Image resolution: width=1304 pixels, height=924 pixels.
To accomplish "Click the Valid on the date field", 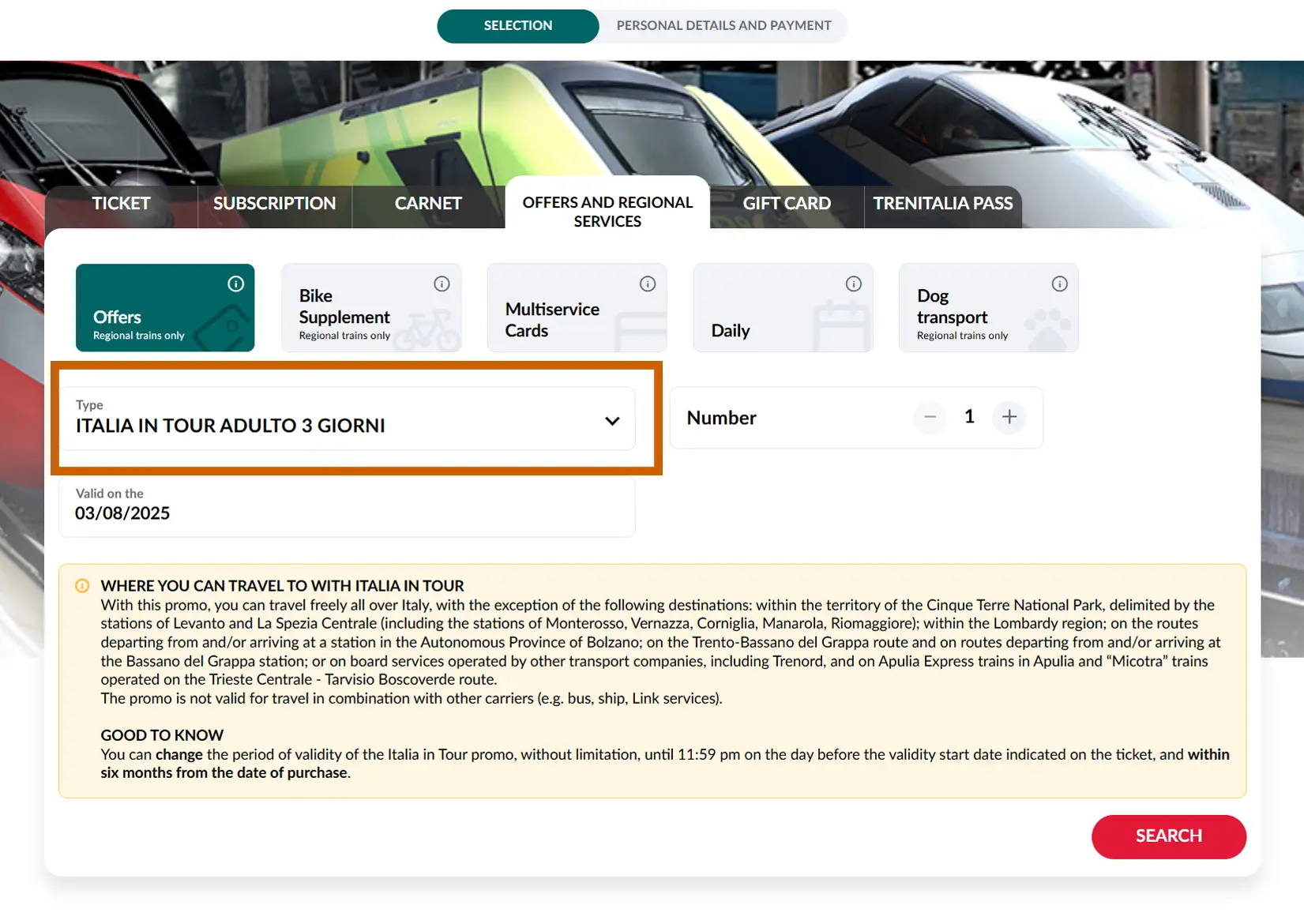I will click(x=347, y=506).
